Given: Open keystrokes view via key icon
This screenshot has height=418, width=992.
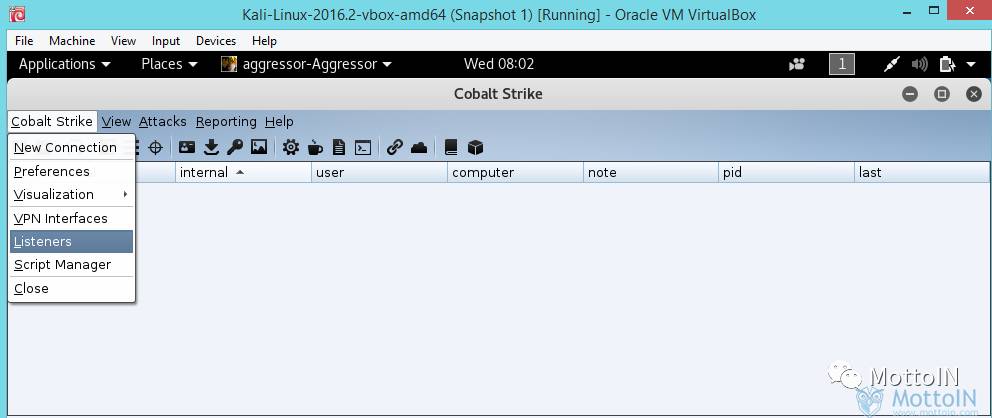Looking at the screenshot, I should tap(235, 147).
